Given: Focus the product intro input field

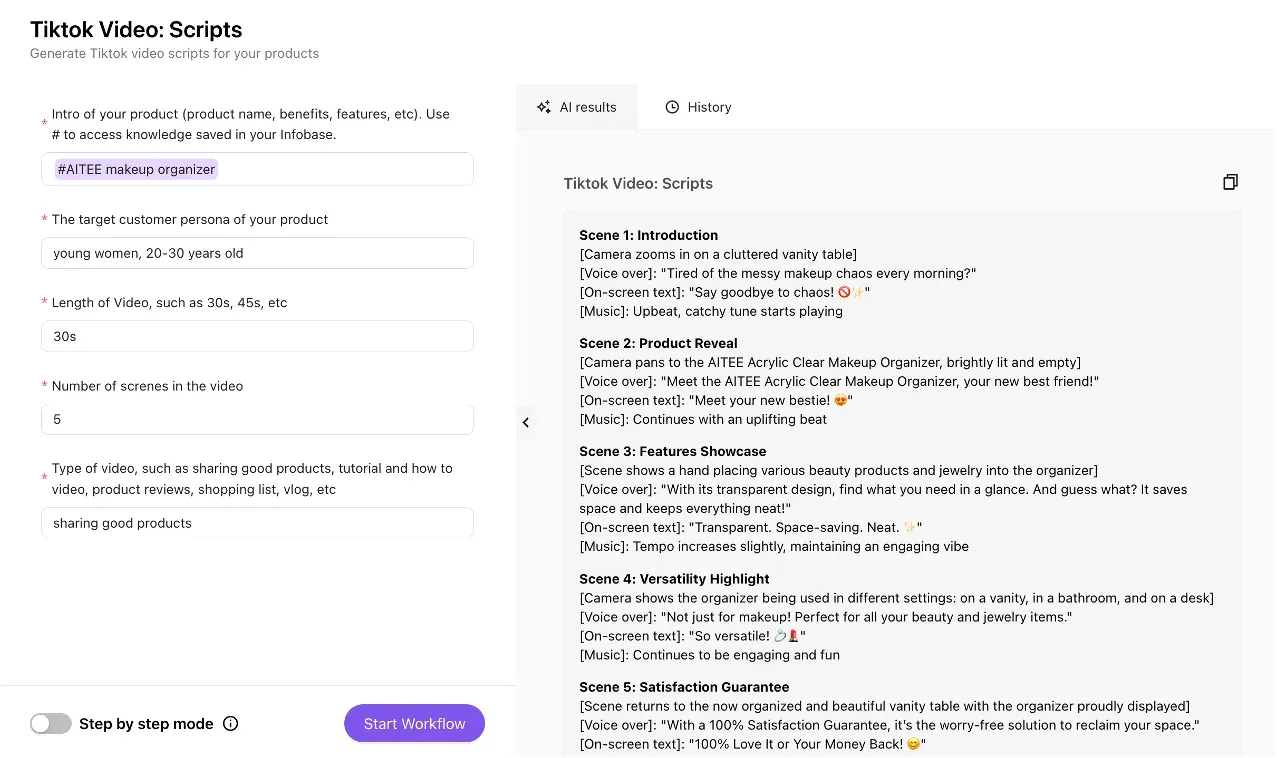Looking at the screenshot, I should [340, 169].
